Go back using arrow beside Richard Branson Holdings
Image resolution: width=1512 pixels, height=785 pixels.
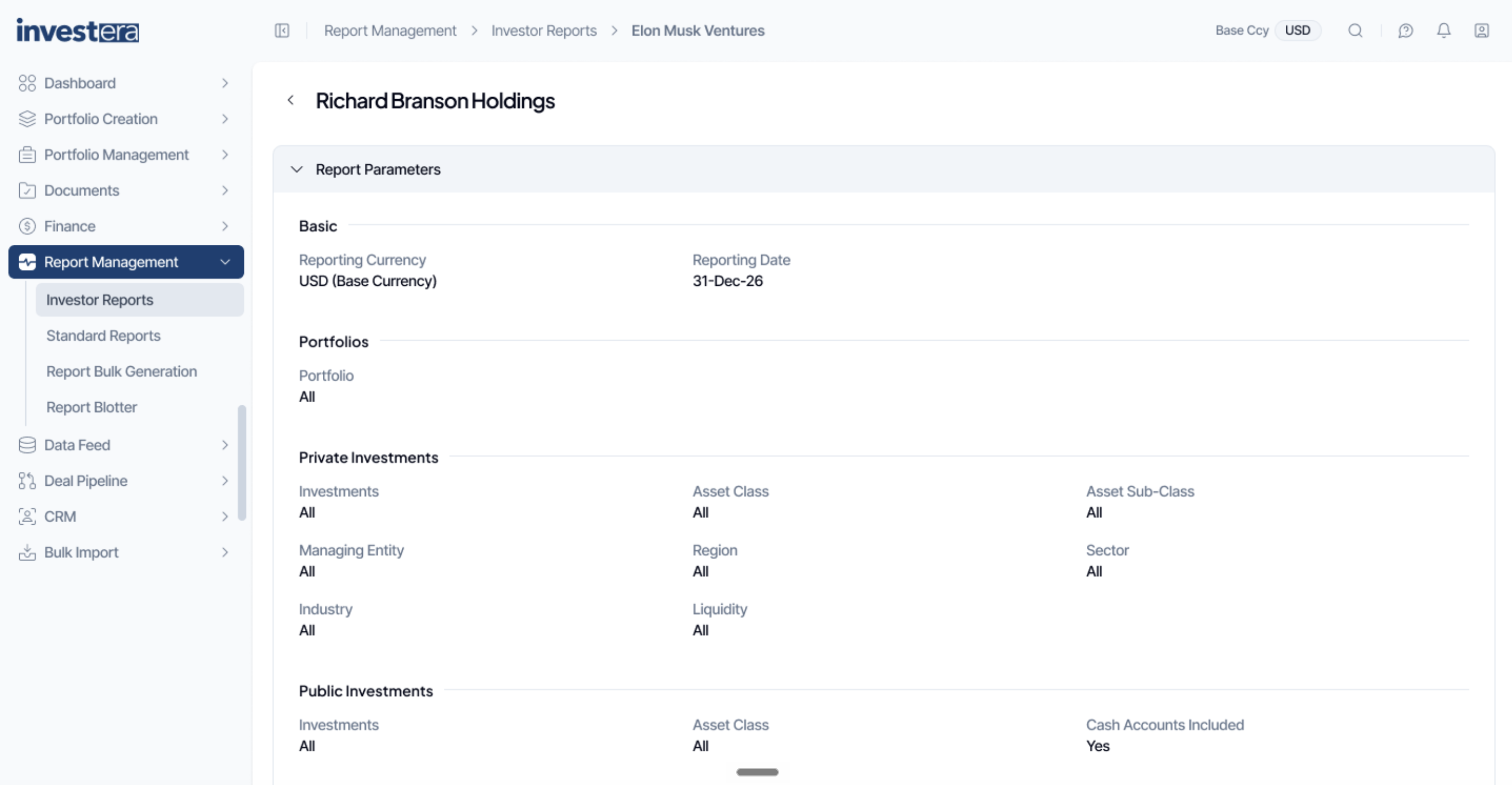[291, 100]
